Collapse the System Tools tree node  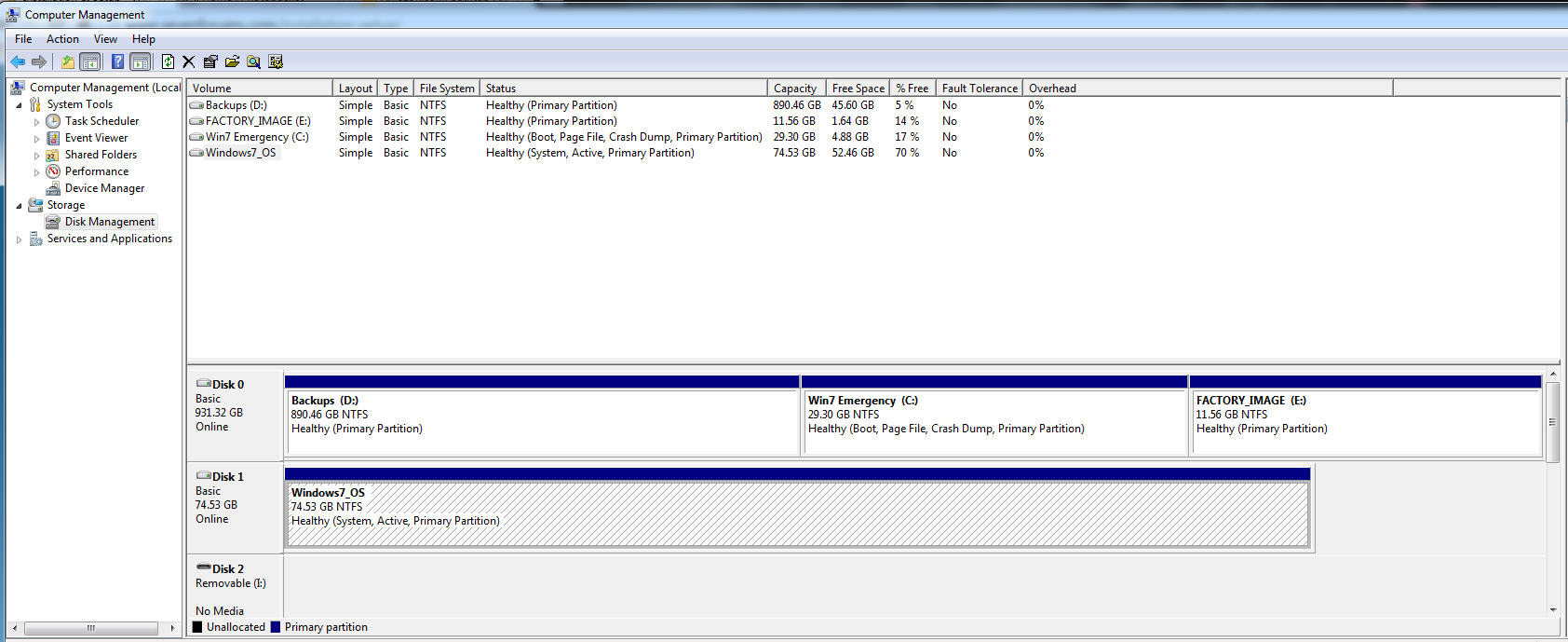19,105
